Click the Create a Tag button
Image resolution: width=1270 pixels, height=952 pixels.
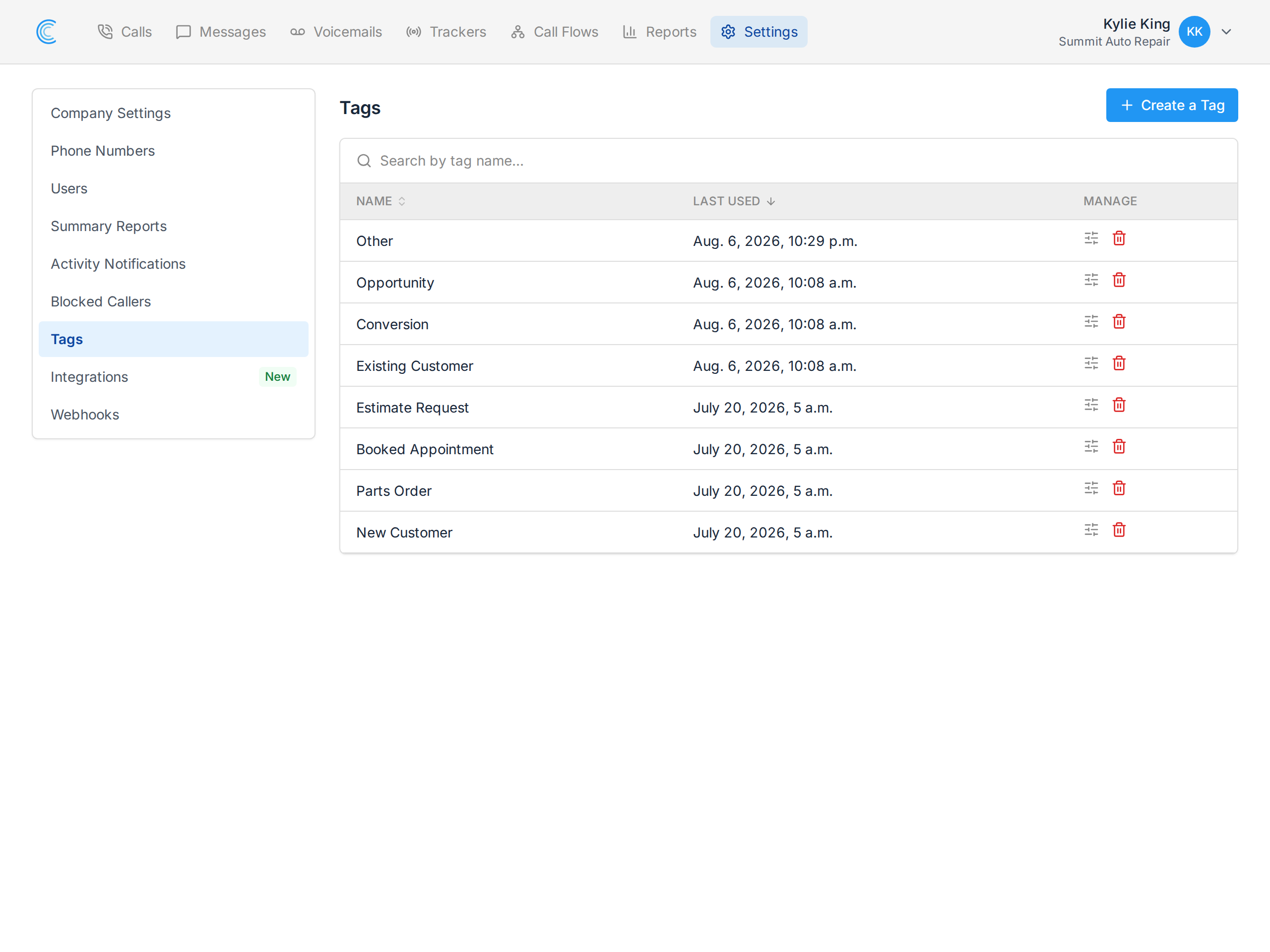[1172, 105]
